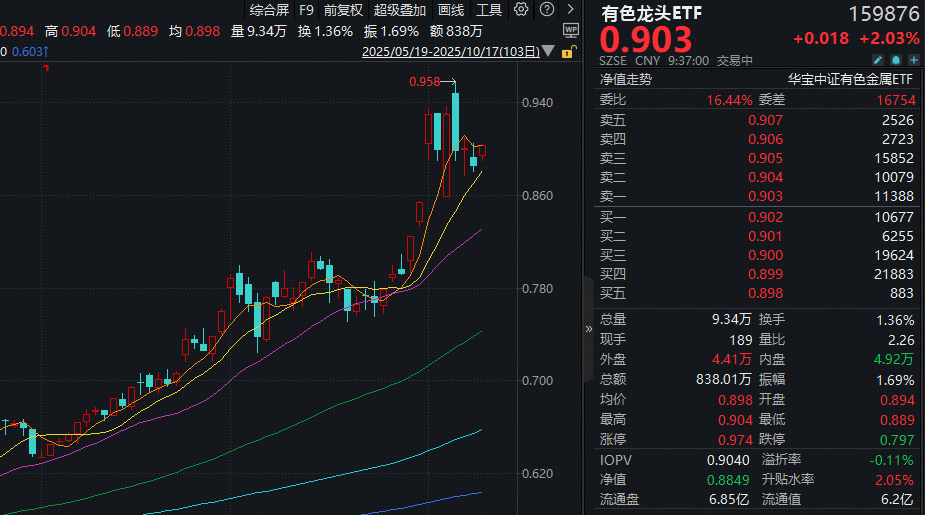Viewport: 925px width, 515px height.
Task: Open the F9 menu item
Action: (x=306, y=10)
